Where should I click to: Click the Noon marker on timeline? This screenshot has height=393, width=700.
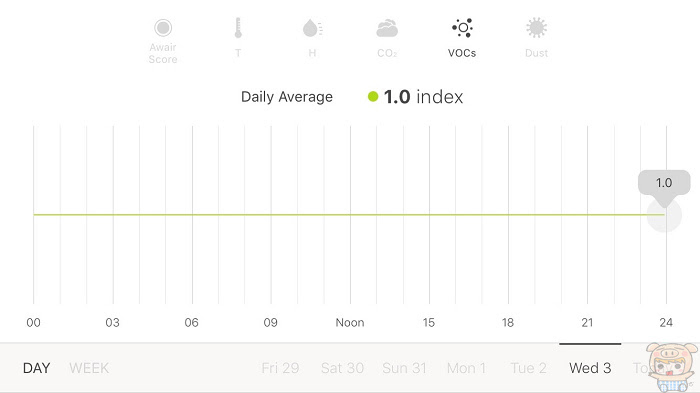click(x=350, y=322)
